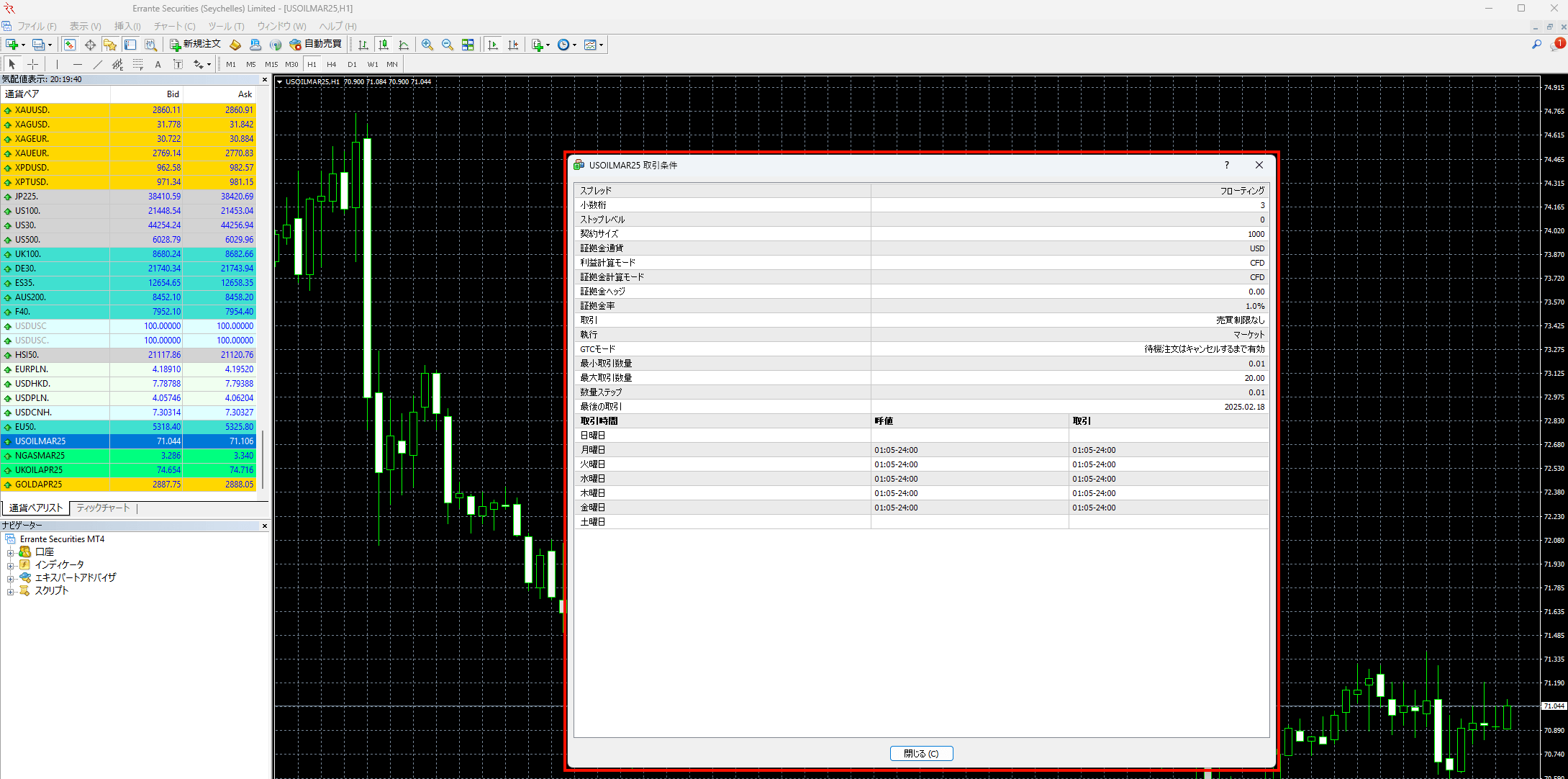Click the tile windows icon
Screen dimensions: 1568x779
[468, 45]
